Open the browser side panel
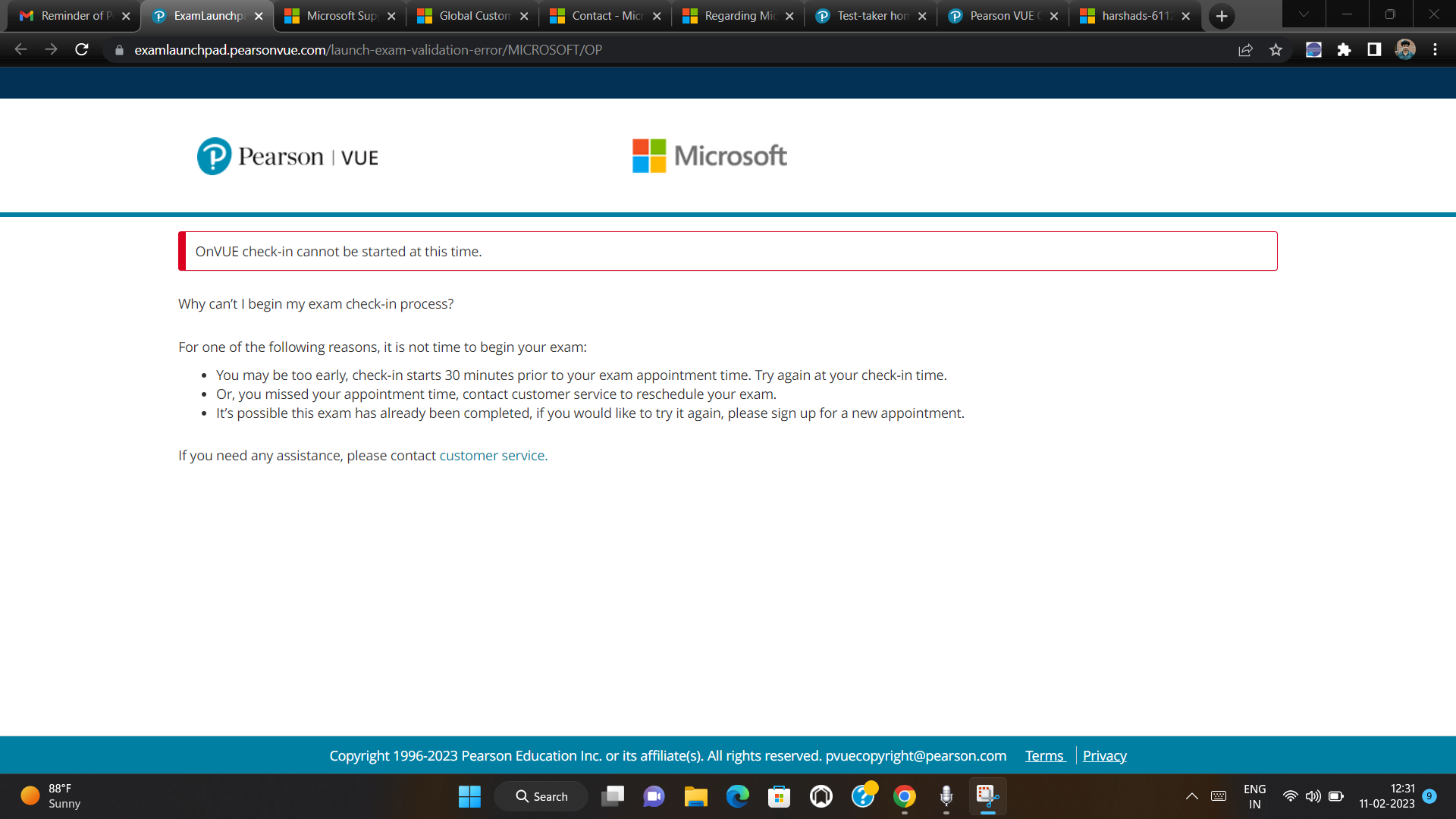This screenshot has height=819, width=1456. (1374, 50)
